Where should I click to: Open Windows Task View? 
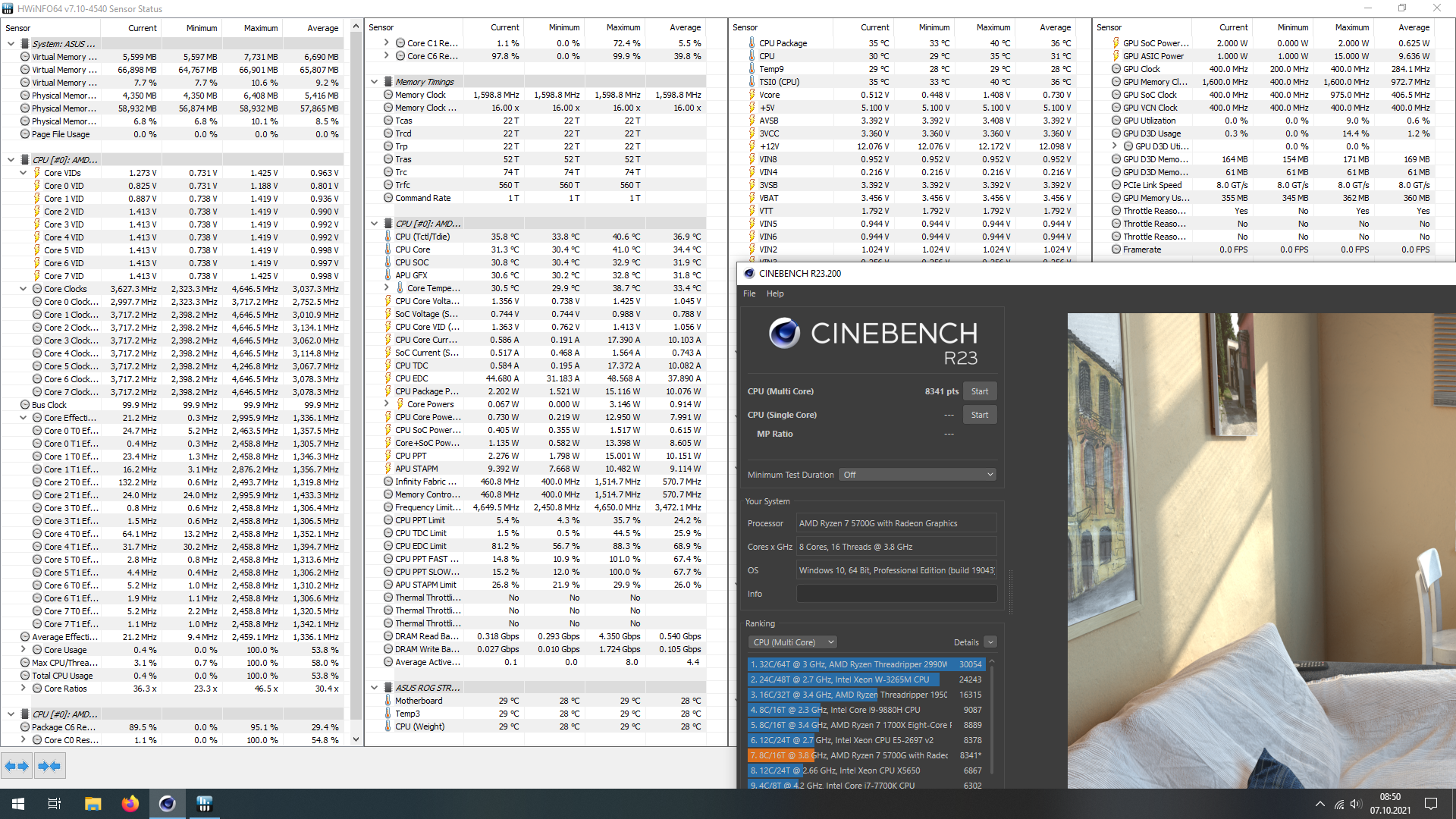click(x=55, y=804)
